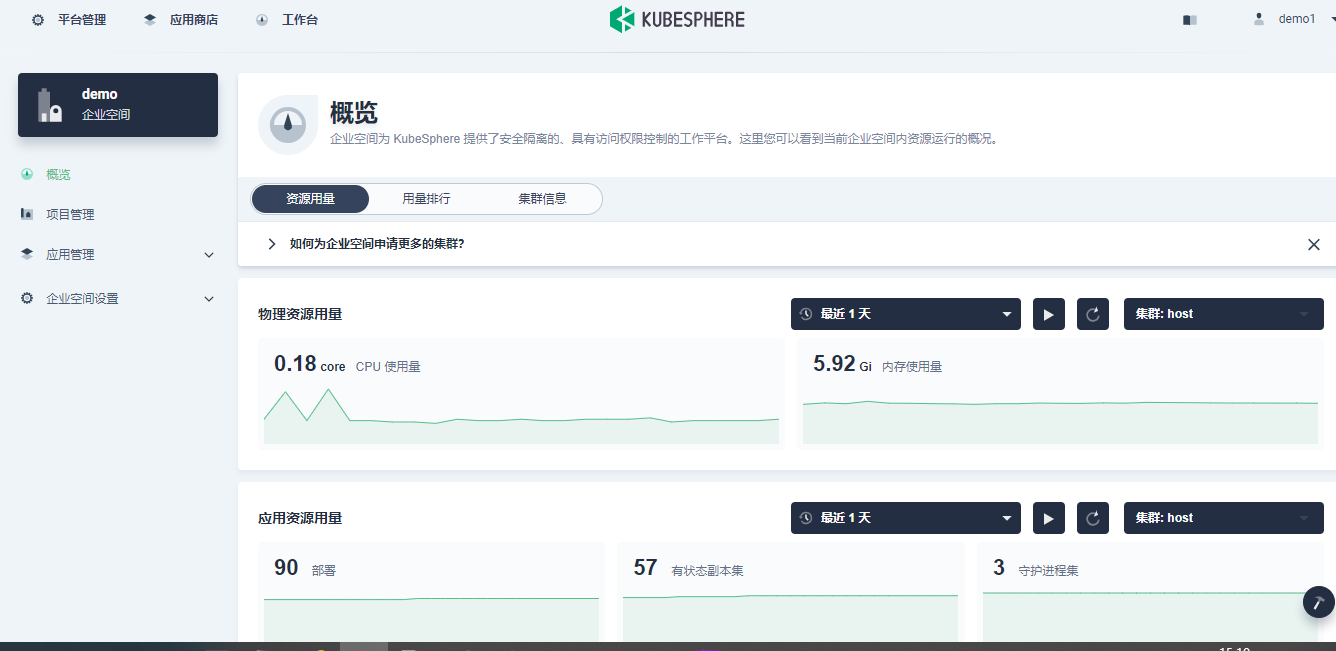1336x651 pixels.
Task: Click the 应用商店 icon in top bar
Action: click(149, 18)
